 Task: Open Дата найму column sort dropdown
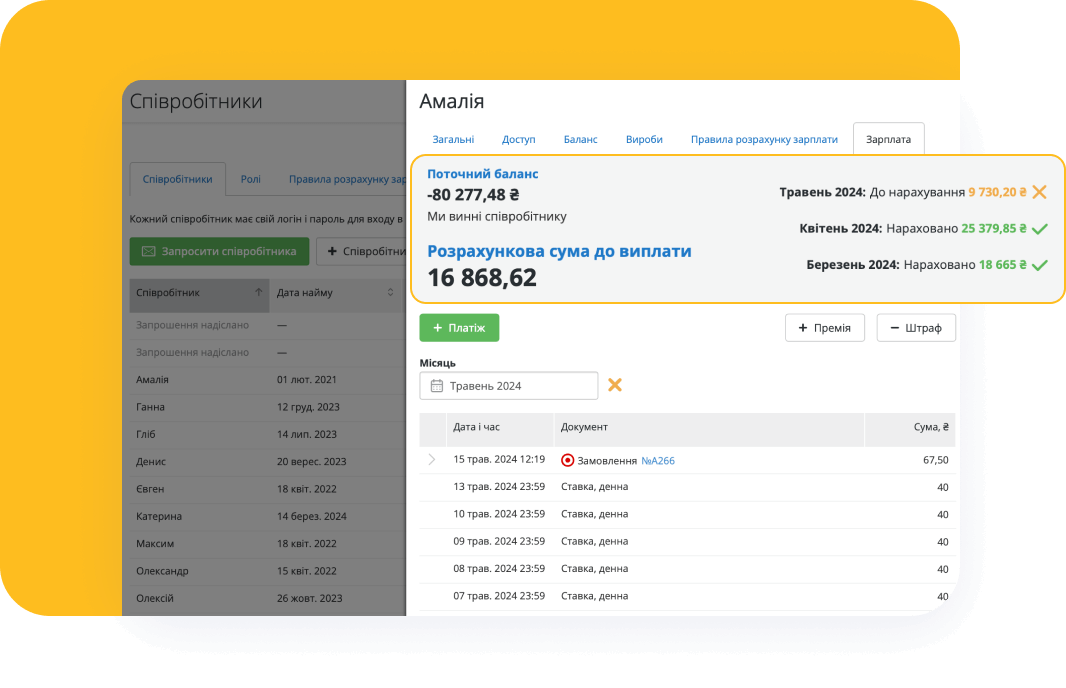coord(390,293)
